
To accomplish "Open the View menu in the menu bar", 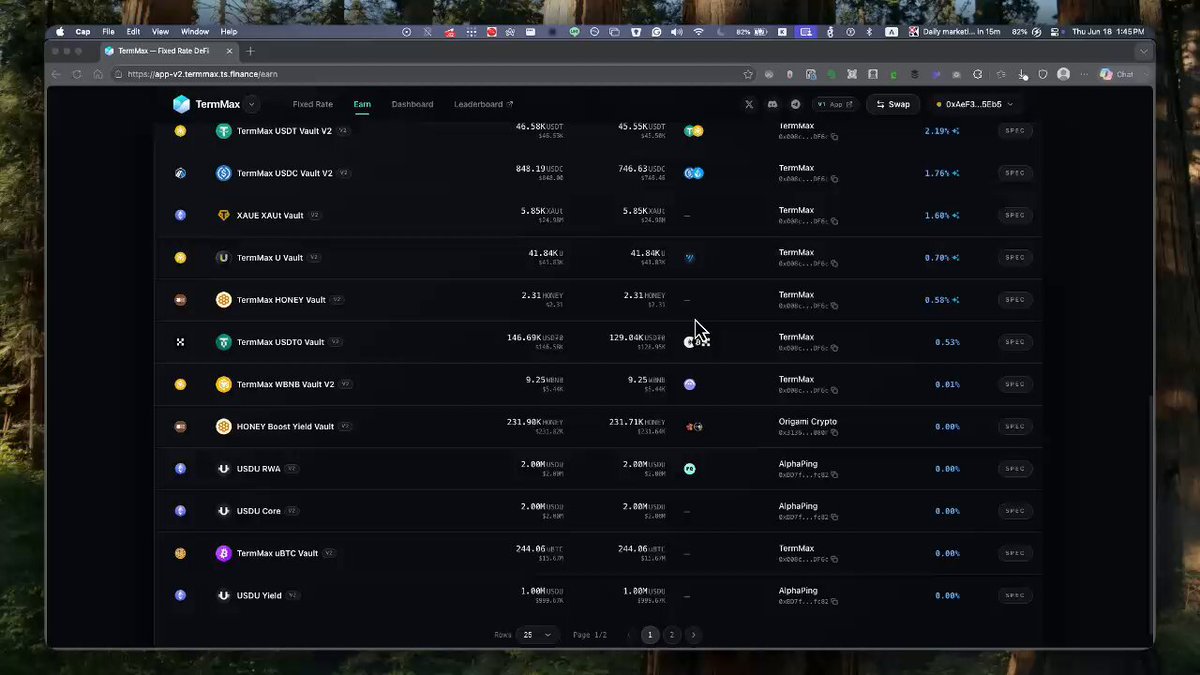I will tap(160, 32).
